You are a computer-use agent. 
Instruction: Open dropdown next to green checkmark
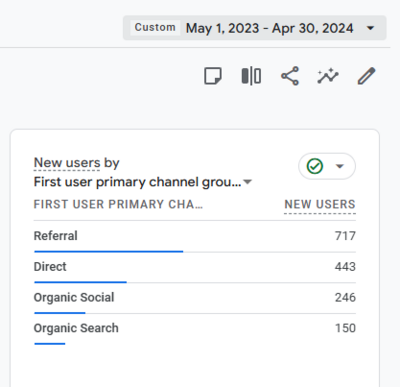(x=340, y=166)
